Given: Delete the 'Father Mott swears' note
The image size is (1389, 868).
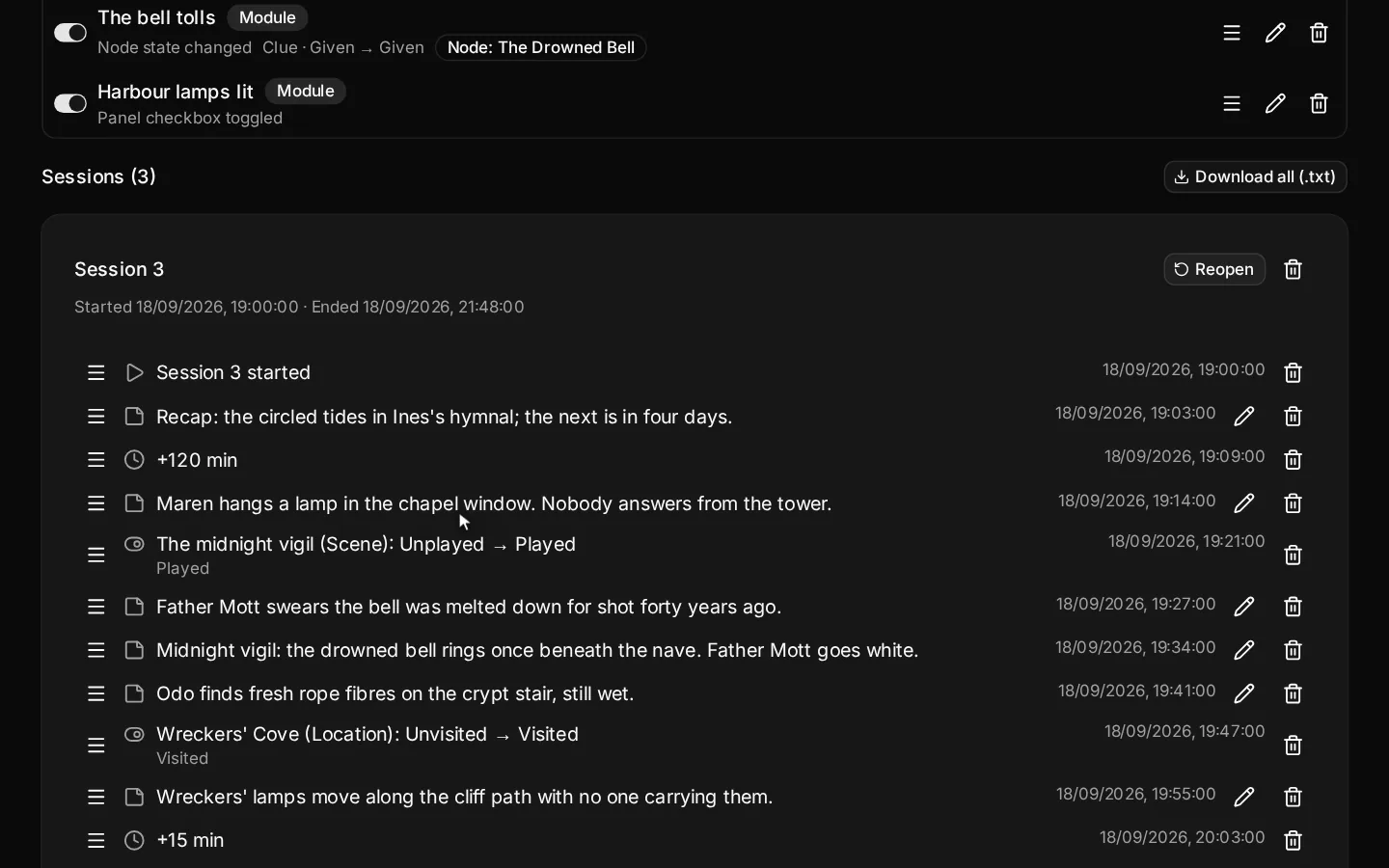Looking at the screenshot, I should [1294, 607].
